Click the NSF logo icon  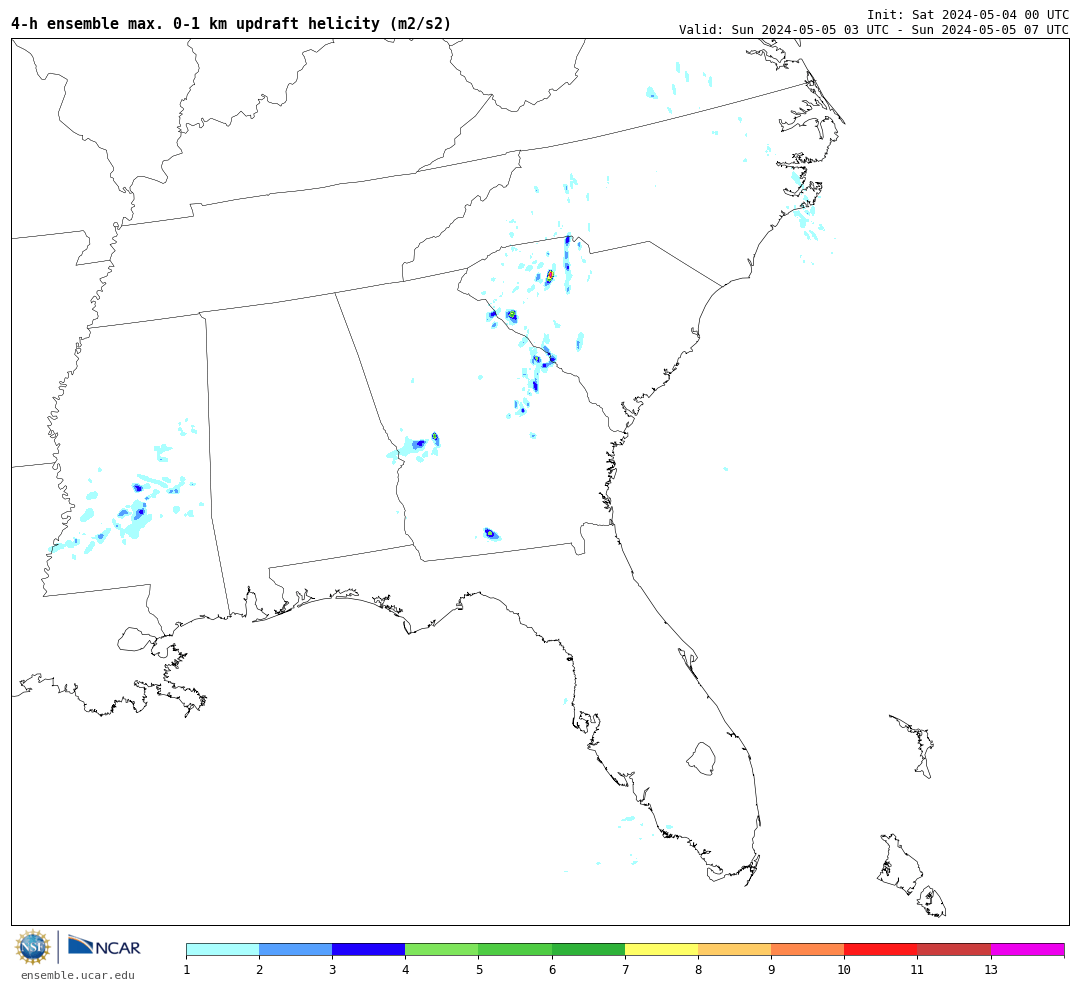[32, 947]
